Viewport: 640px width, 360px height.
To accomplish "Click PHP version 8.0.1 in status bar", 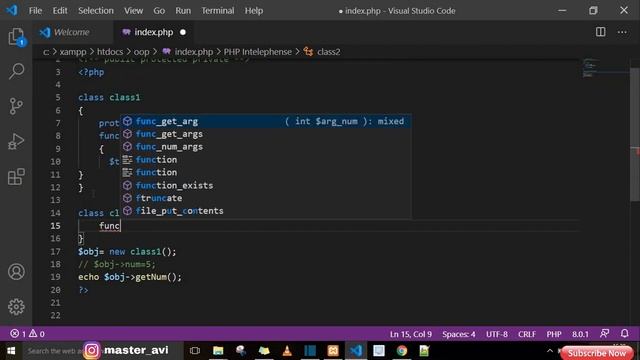I will tap(580, 334).
